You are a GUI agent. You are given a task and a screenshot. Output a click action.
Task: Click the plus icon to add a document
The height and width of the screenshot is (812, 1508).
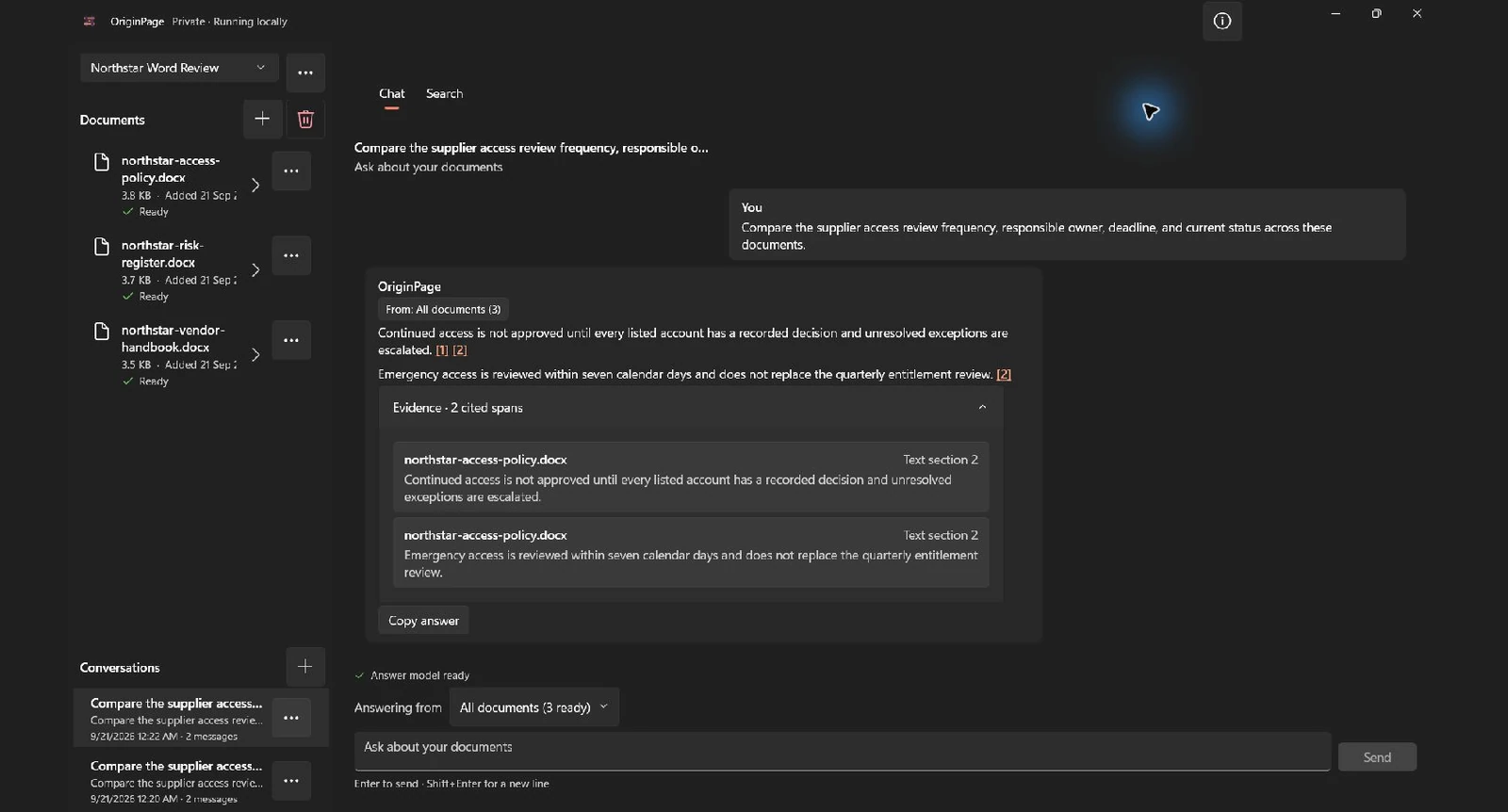click(262, 119)
